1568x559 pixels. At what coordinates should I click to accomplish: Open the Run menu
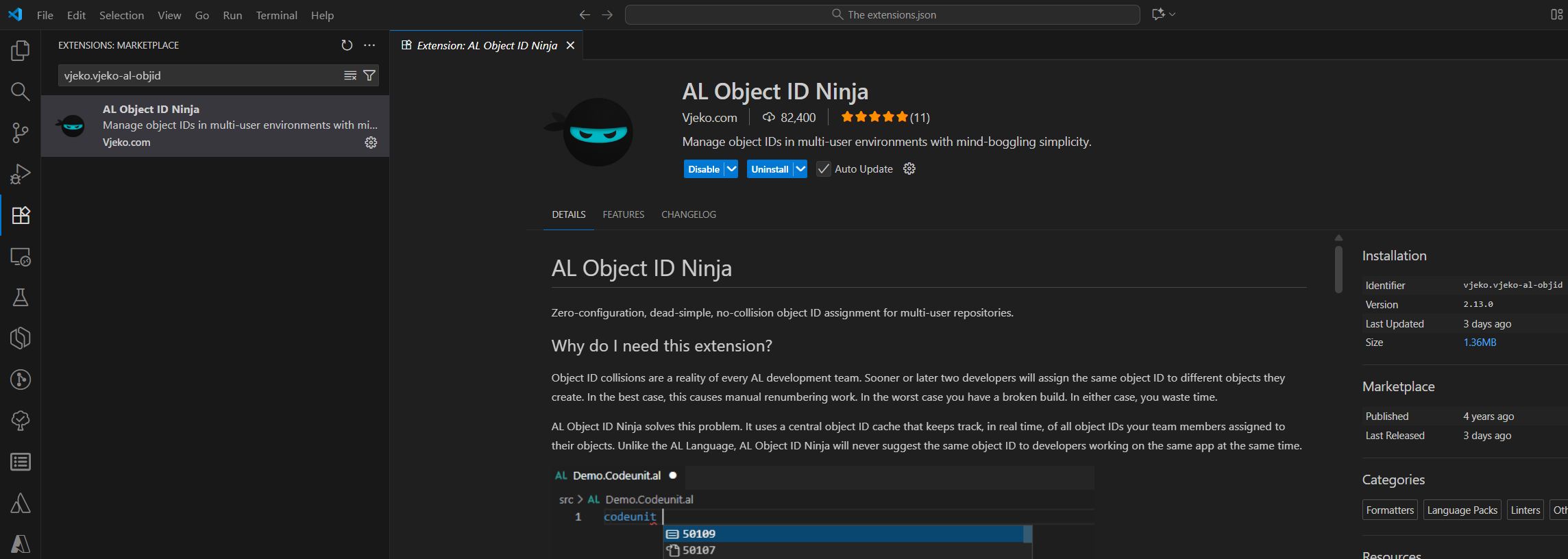[x=232, y=15]
